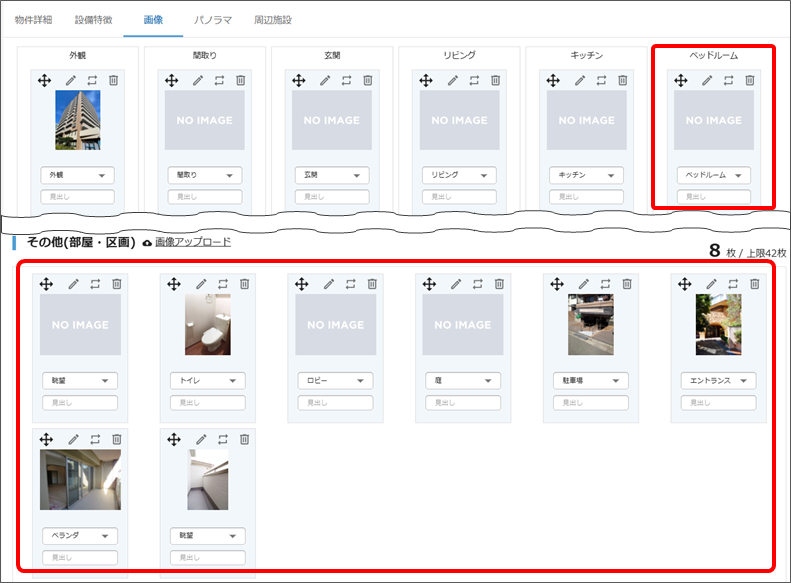Image resolution: width=791 pixels, height=583 pixels.
Task: Edit the 駐車場 photo with pencil
Action: (584, 284)
